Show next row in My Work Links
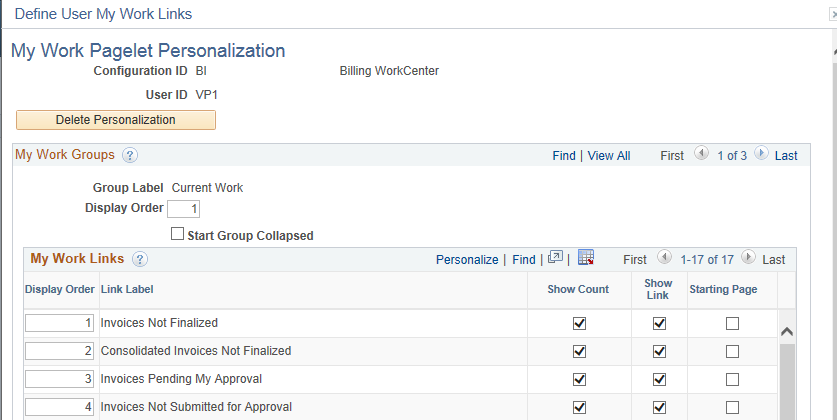The height and width of the screenshot is (420, 837). (748, 257)
